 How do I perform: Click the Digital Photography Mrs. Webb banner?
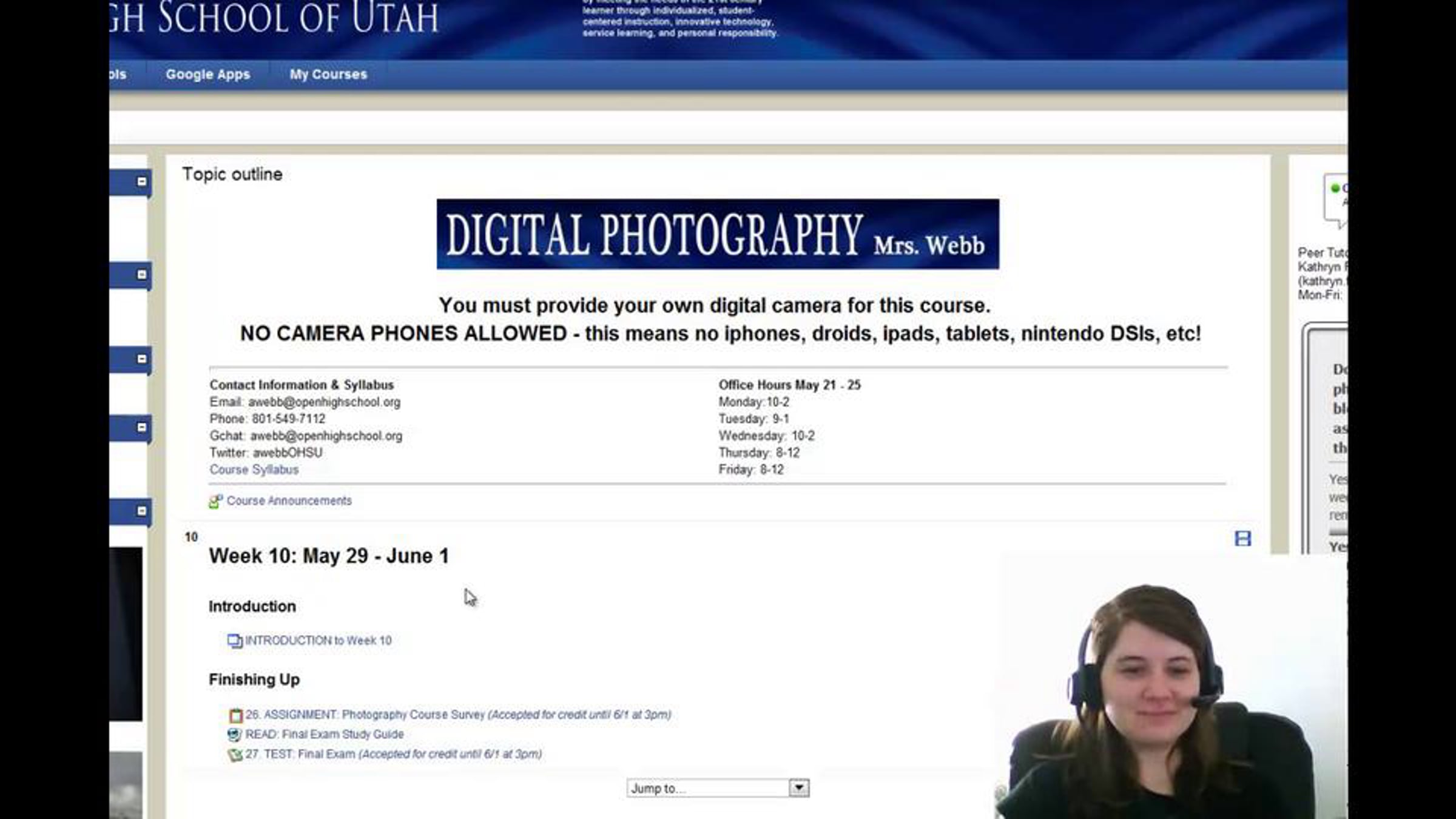pyautogui.click(x=718, y=234)
